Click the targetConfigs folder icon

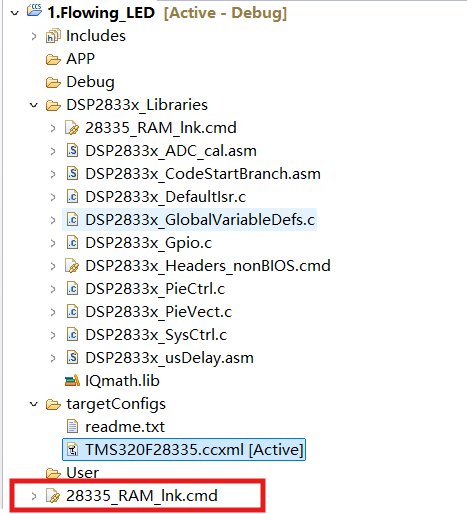click(53, 404)
